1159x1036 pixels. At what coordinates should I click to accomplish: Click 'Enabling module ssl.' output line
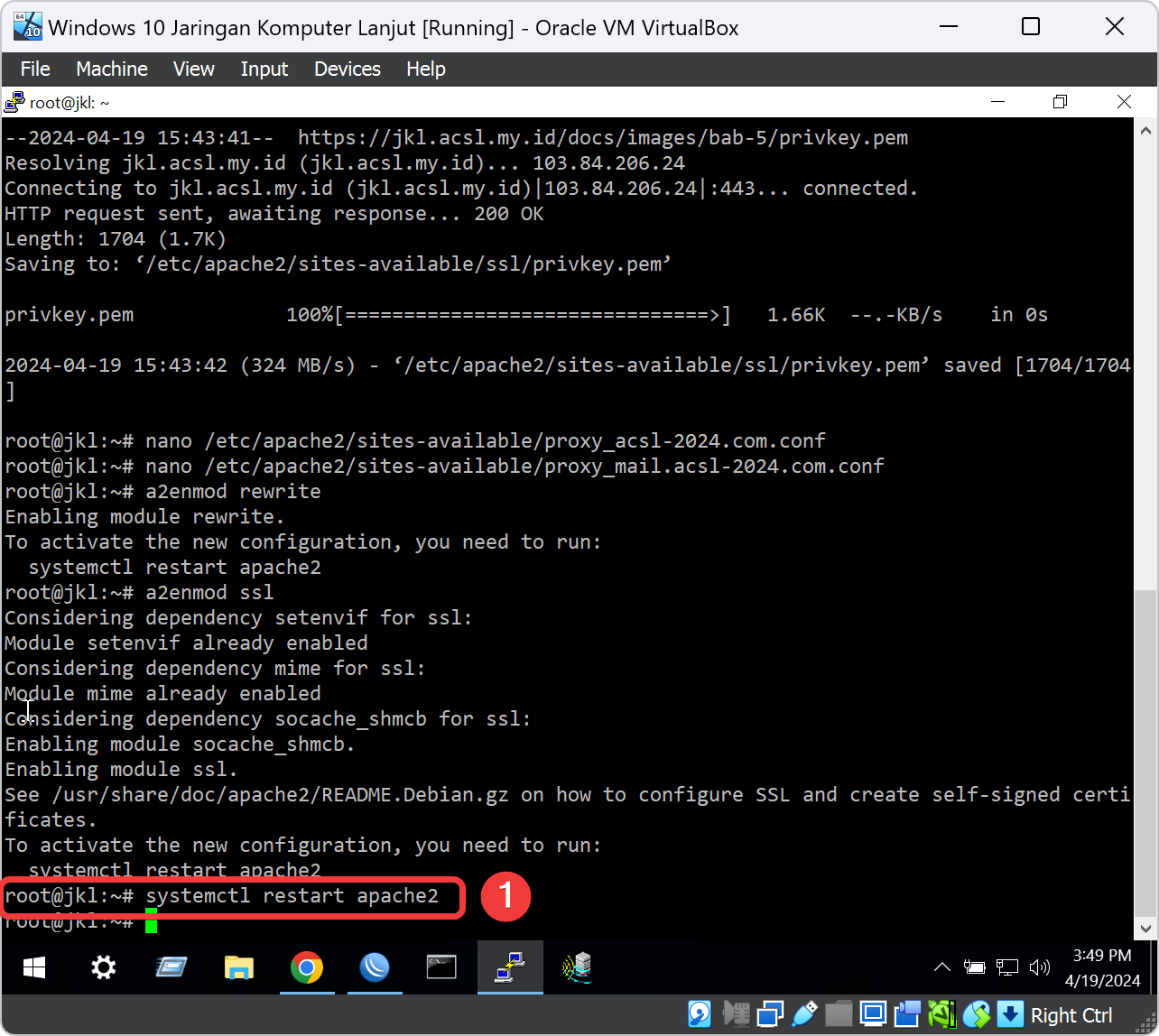[122, 770]
